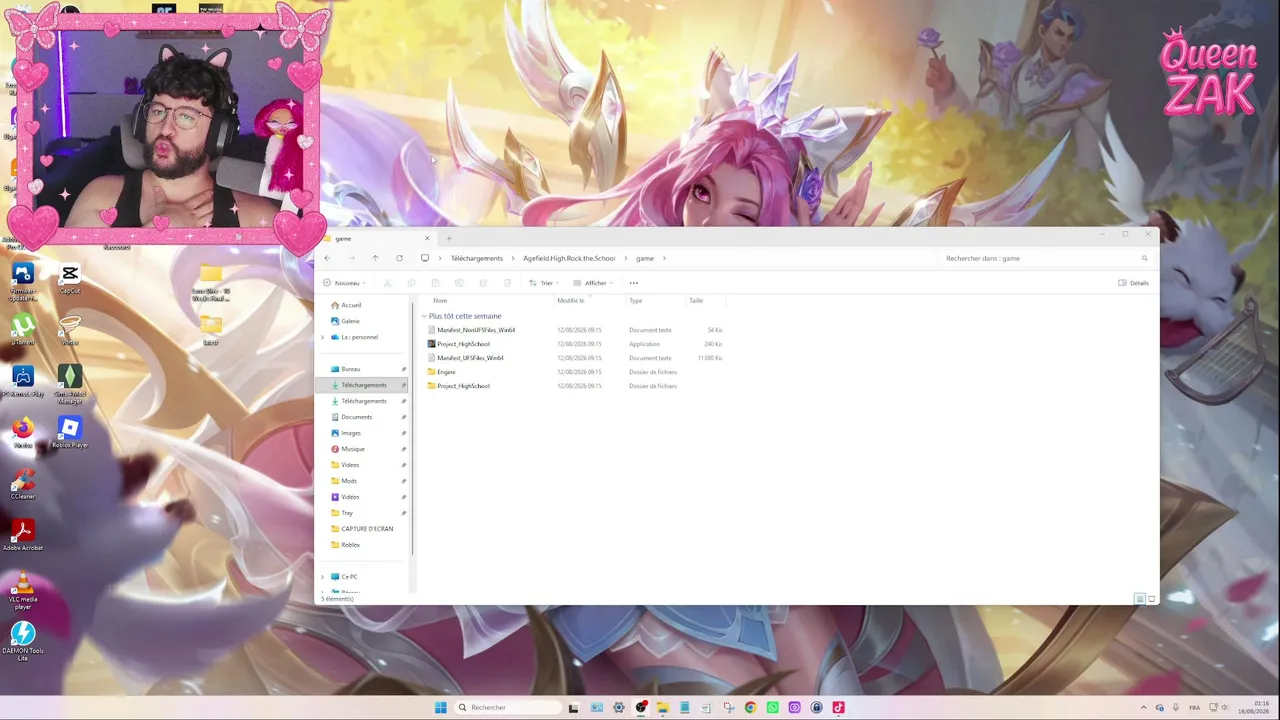Open a new File Explorer tab
Image resolution: width=1280 pixels, height=720 pixels.
tap(449, 238)
